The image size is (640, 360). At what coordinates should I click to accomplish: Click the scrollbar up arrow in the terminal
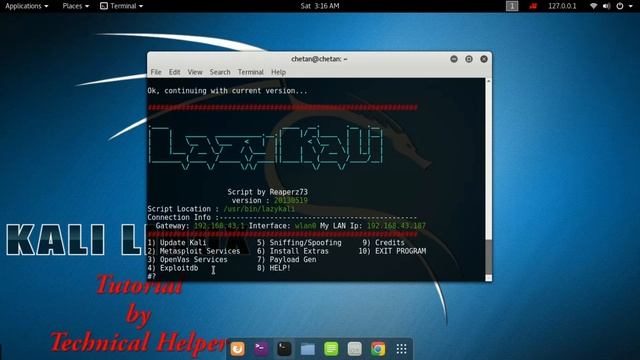coord(489,81)
